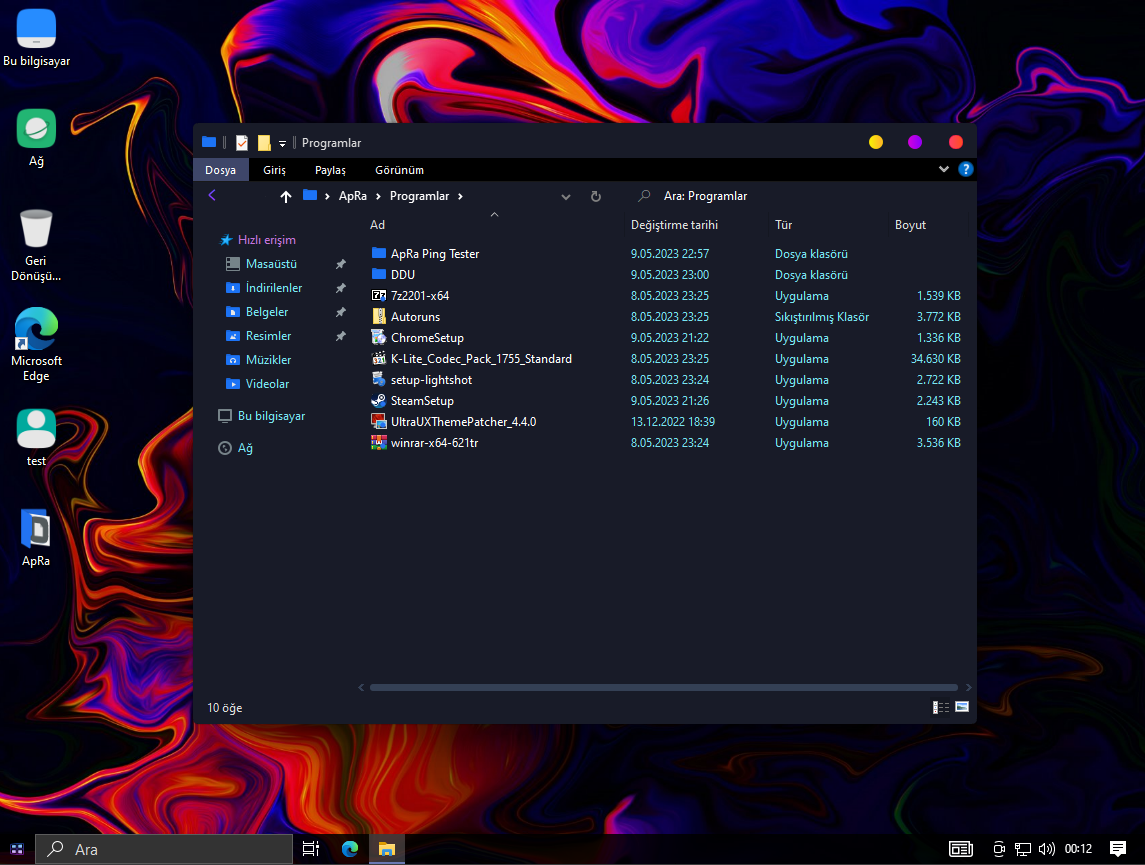
Task: Open the Paylaş ribbon tab
Action: [x=330, y=169]
